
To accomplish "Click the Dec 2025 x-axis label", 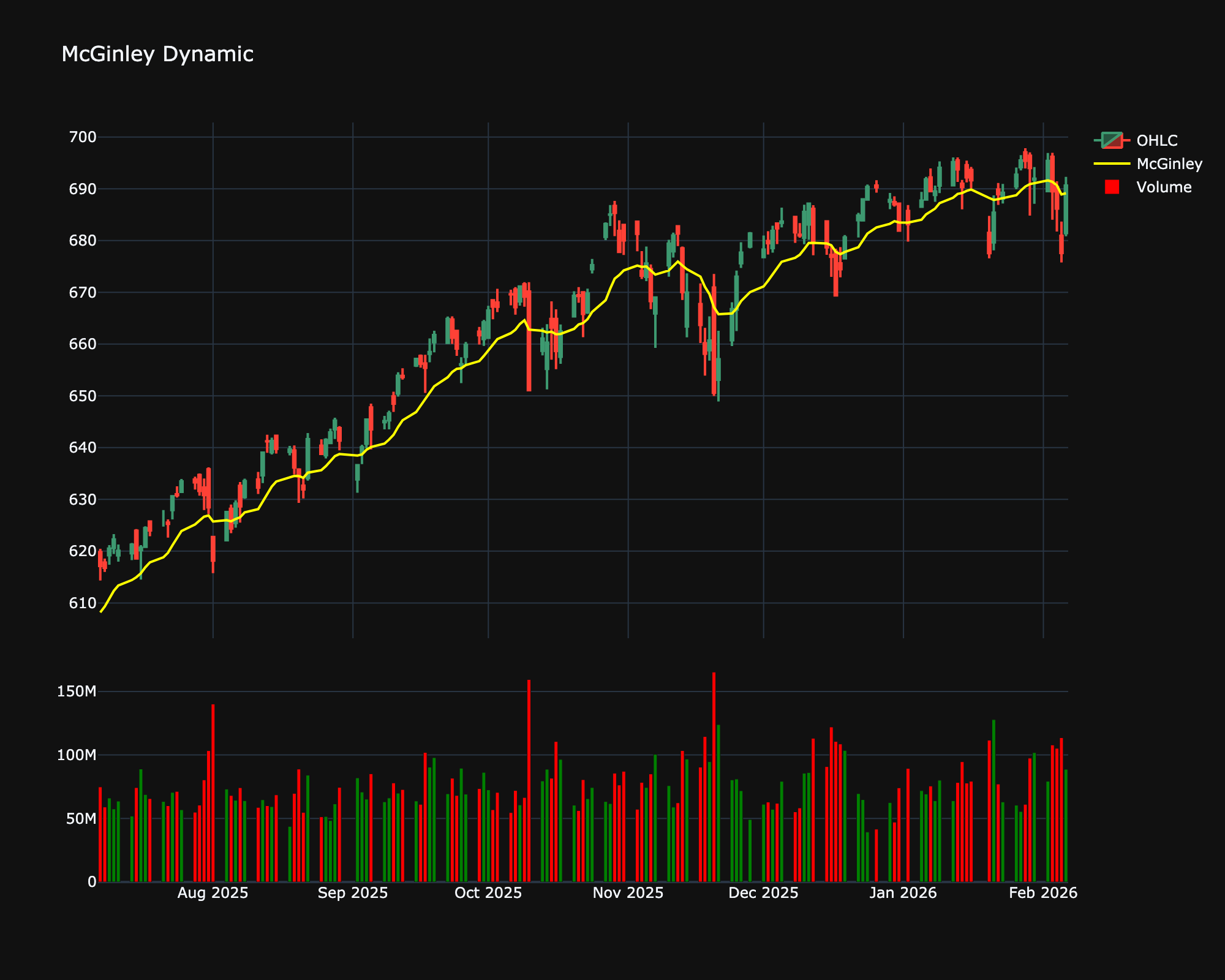I will (763, 893).
